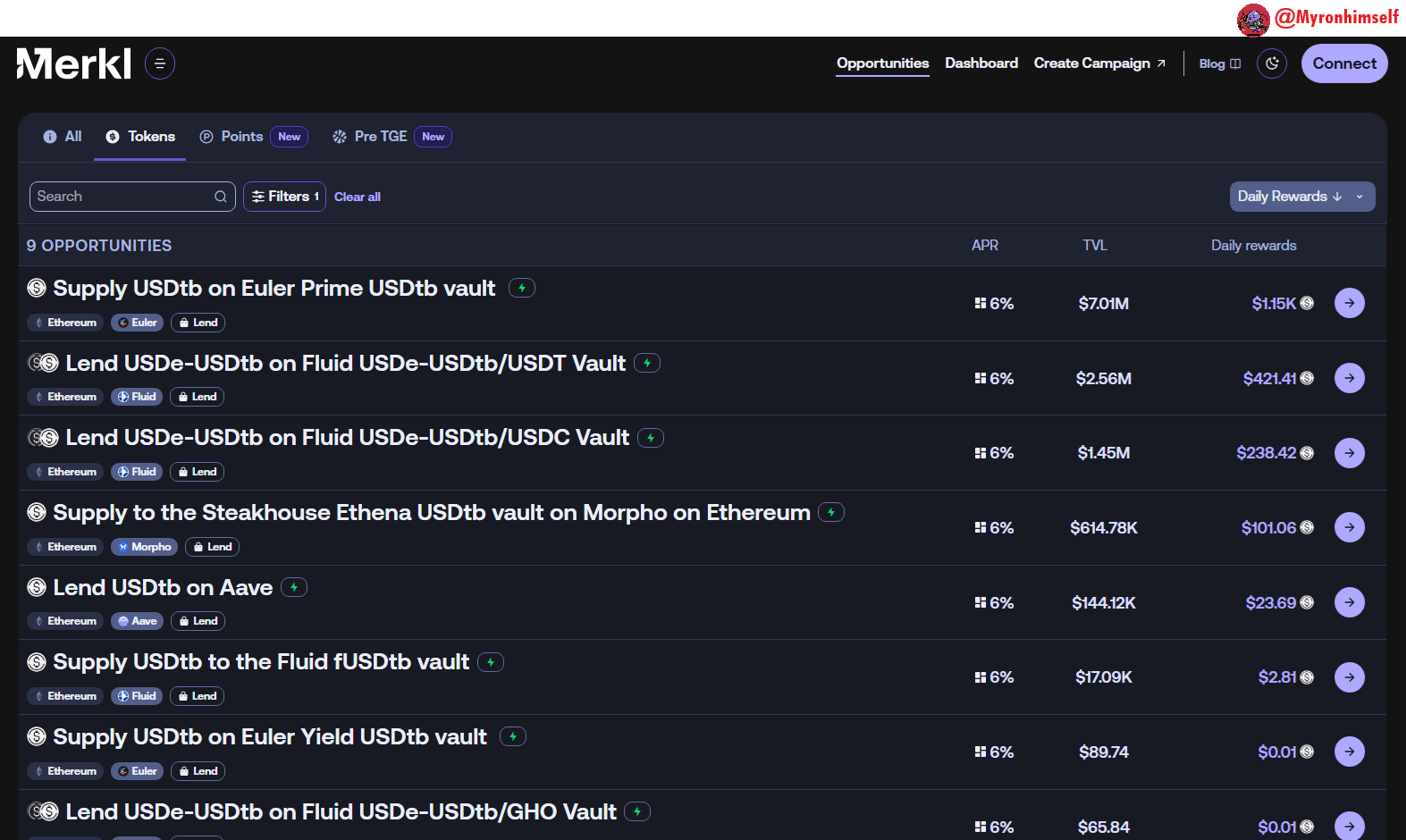Click Morpho protocol tag
Image resolution: width=1406 pixels, height=840 pixels.
(144, 547)
